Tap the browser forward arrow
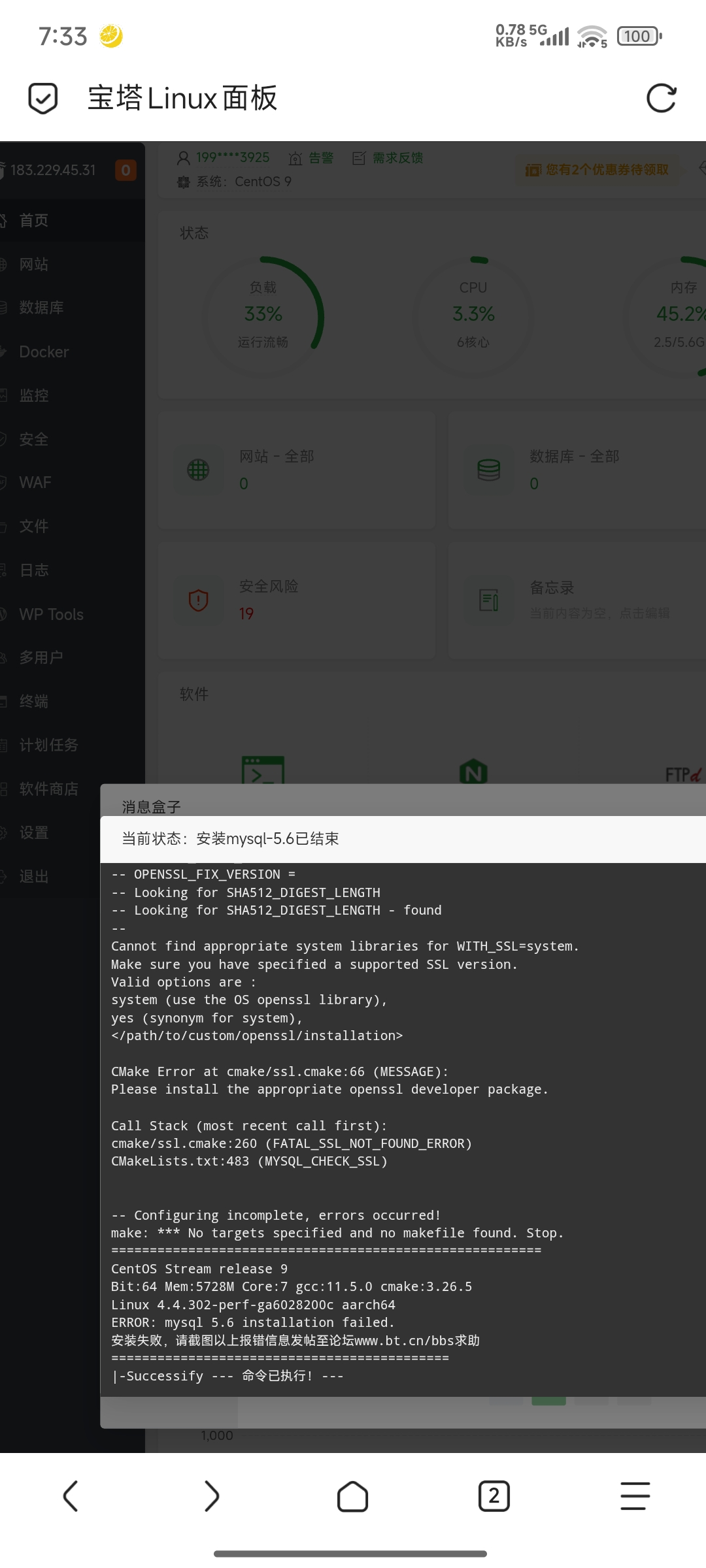Viewport: 706px width, 1568px height. pos(211,1496)
